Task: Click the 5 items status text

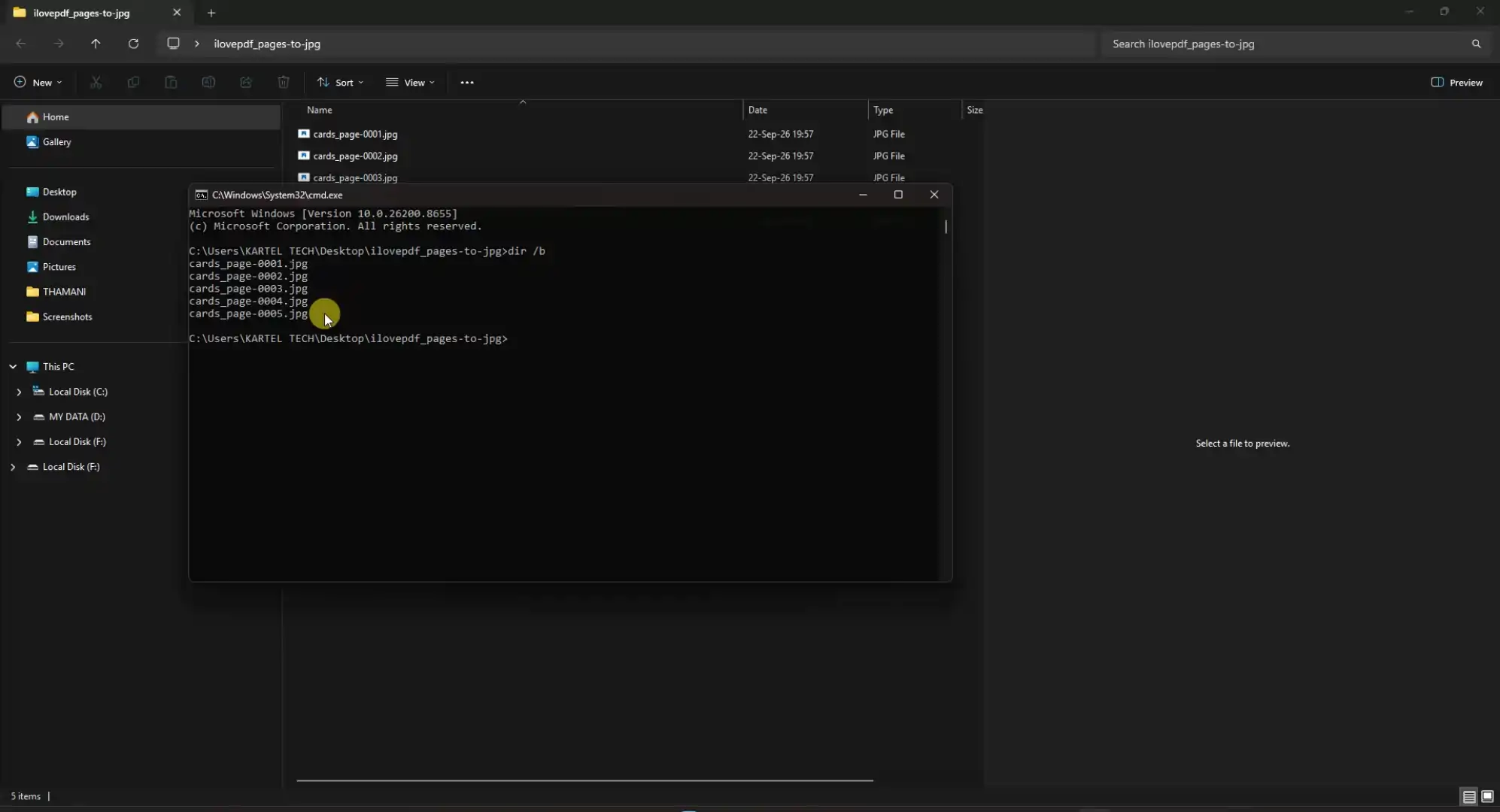Action: pos(26,796)
